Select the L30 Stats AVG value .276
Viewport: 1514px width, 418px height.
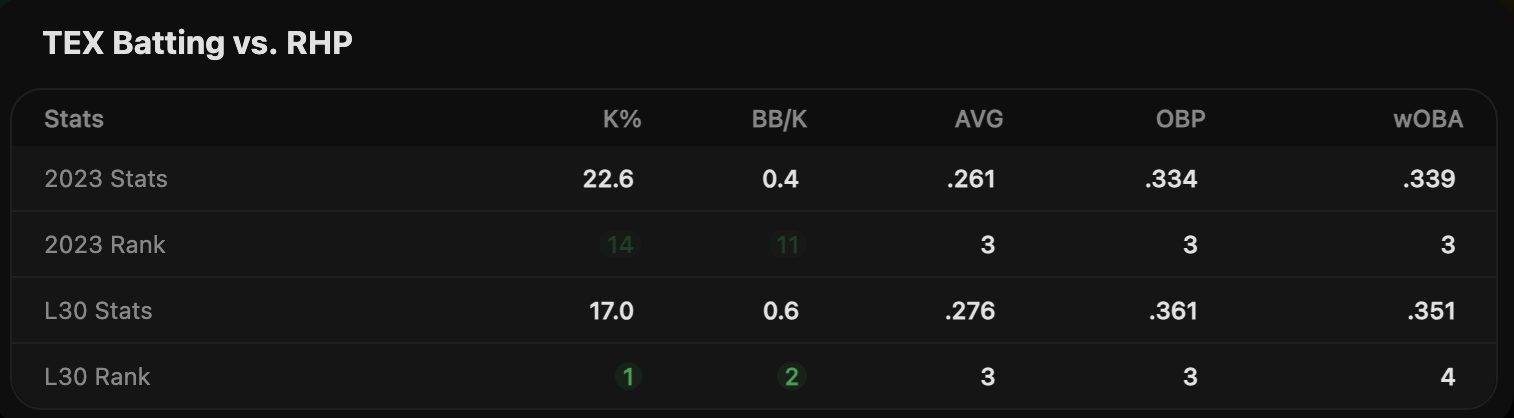point(970,311)
